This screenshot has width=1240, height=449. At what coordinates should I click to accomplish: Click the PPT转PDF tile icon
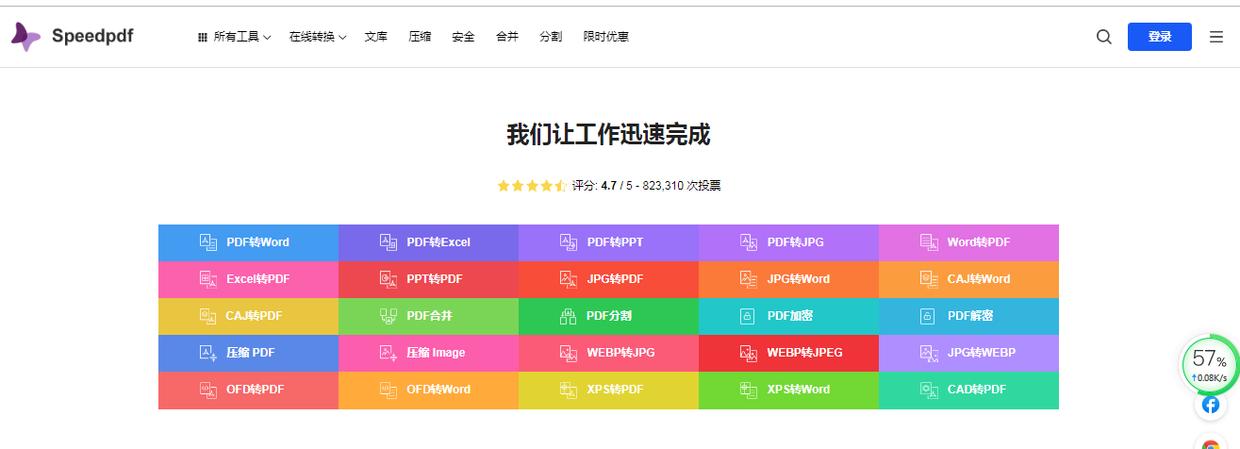pos(388,279)
